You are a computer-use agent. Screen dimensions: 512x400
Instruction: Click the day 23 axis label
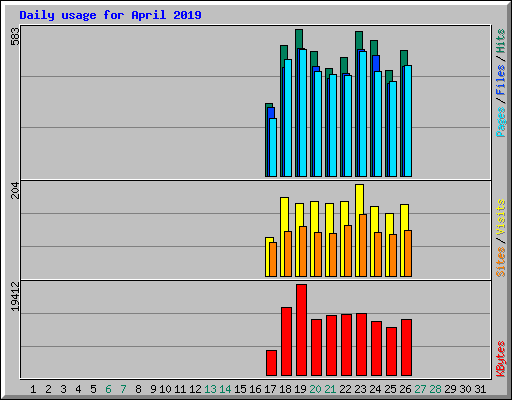(360, 389)
